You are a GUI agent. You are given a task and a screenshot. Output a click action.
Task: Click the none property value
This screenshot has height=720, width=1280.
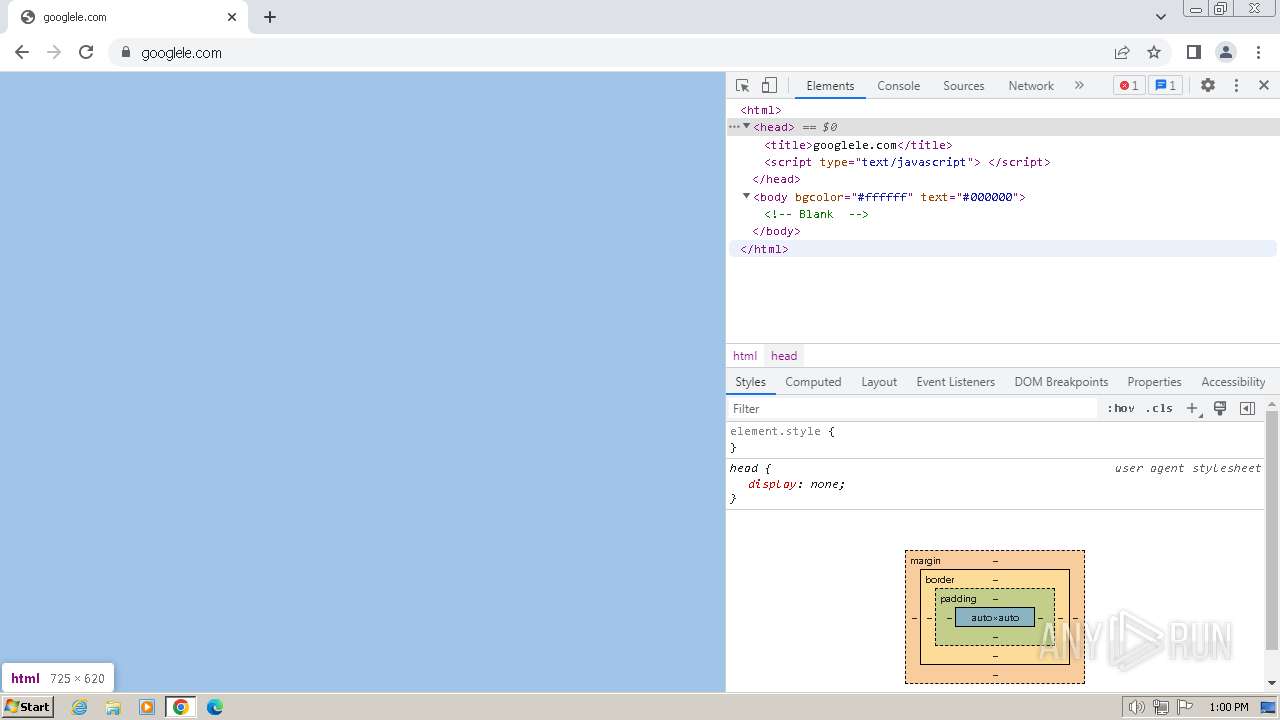pos(824,484)
